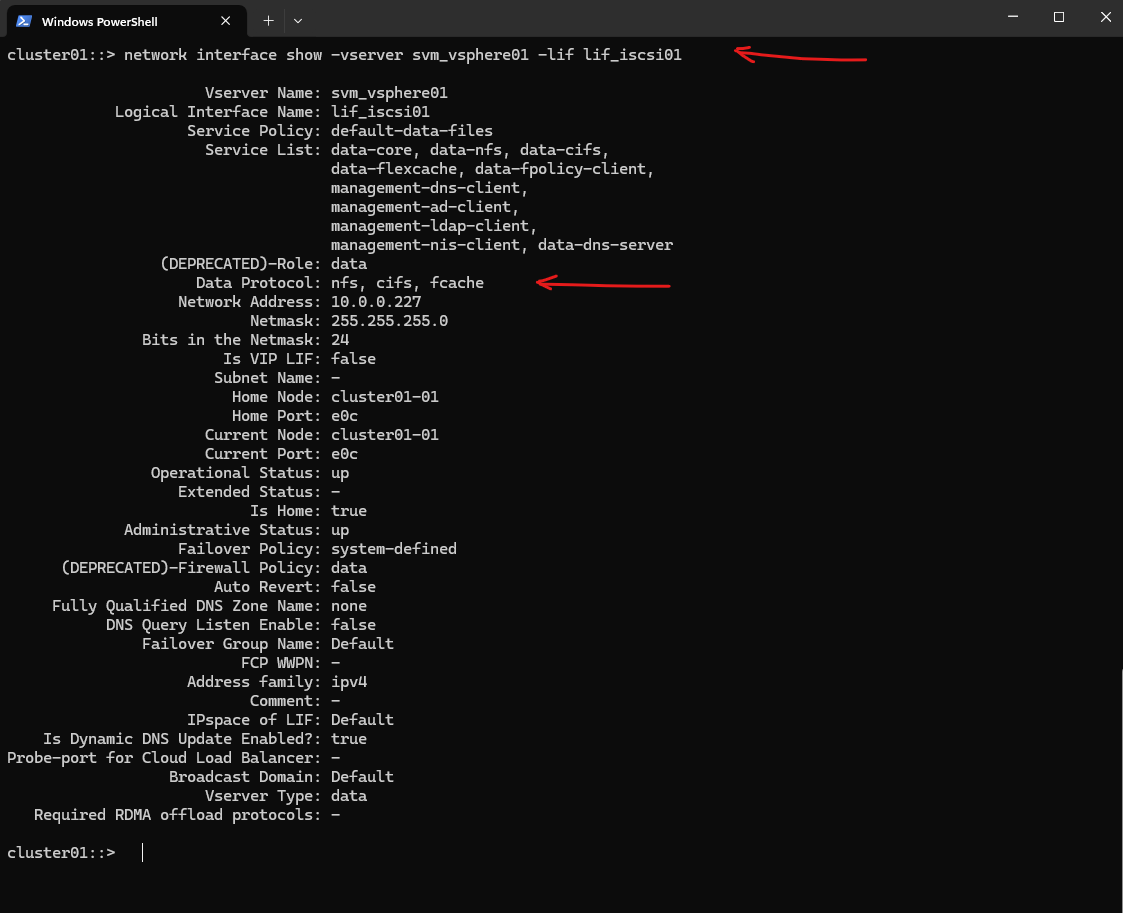The width and height of the screenshot is (1123, 913).
Task: Click the Data Protocol value nfs, cifs, fcache
Action: click(407, 283)
